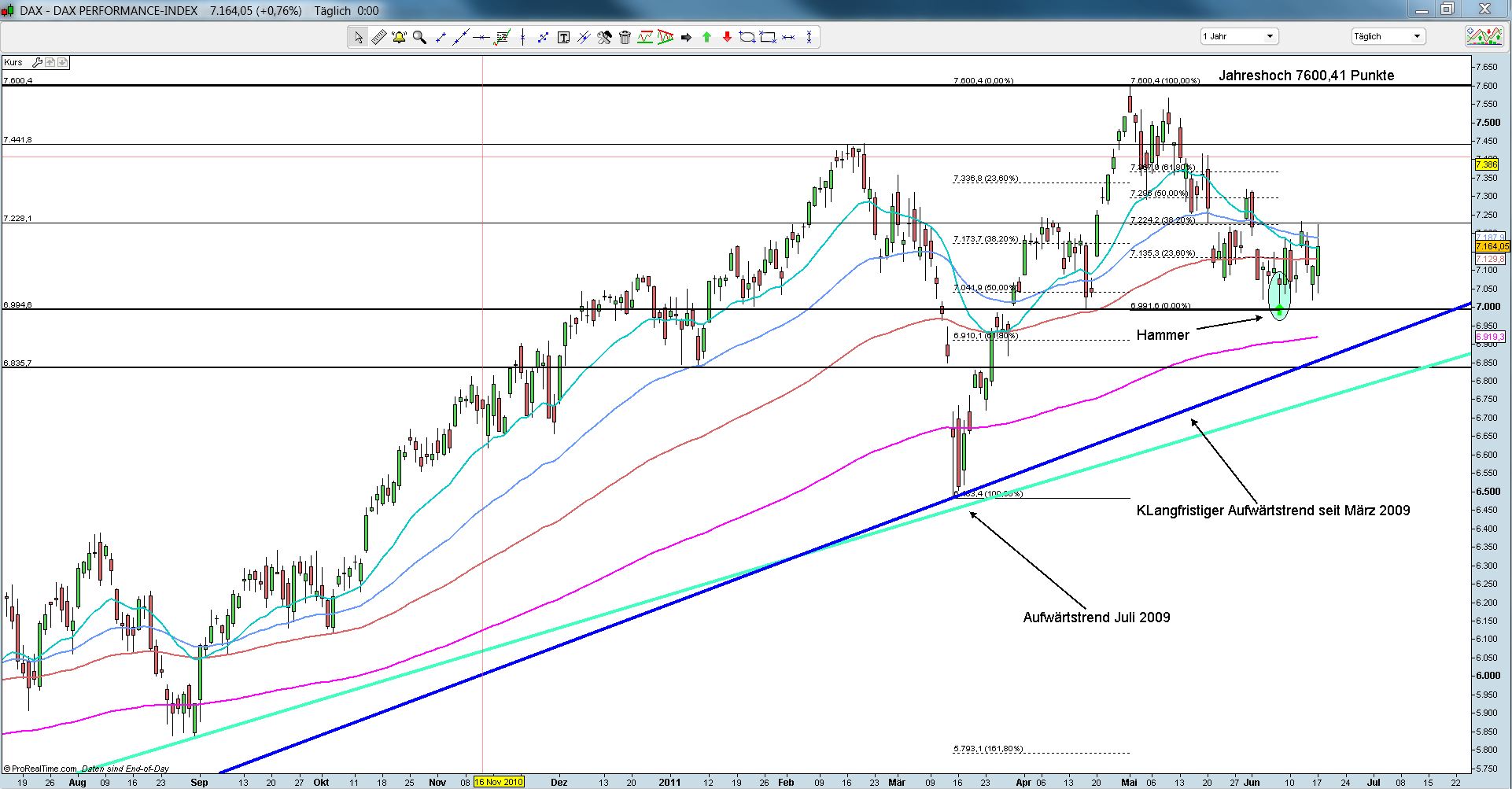Screen dimensions: 1512x789
Task: Select the ruler measurement tool
Action: (378, 37)
